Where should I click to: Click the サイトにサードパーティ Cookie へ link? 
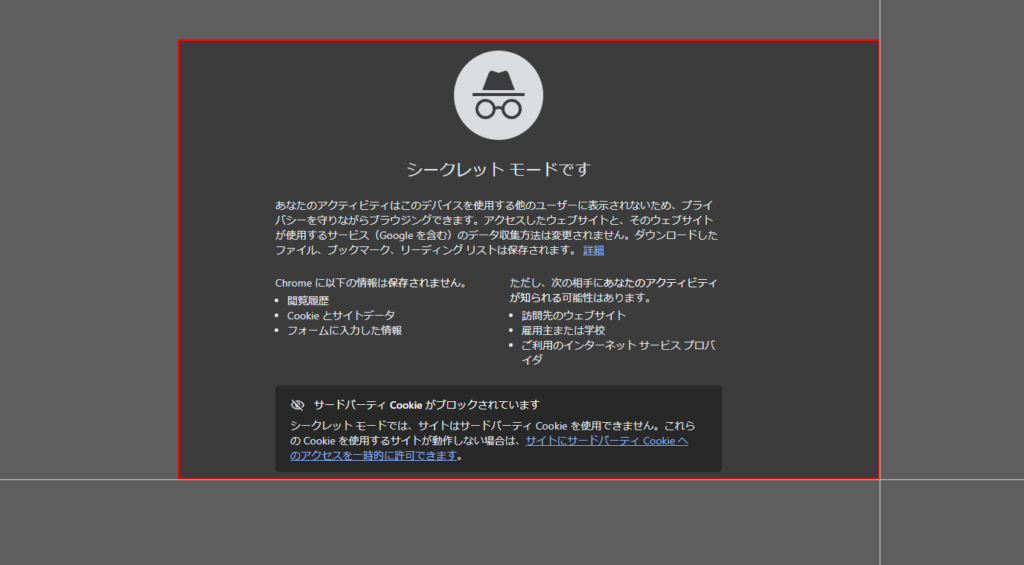607,440
